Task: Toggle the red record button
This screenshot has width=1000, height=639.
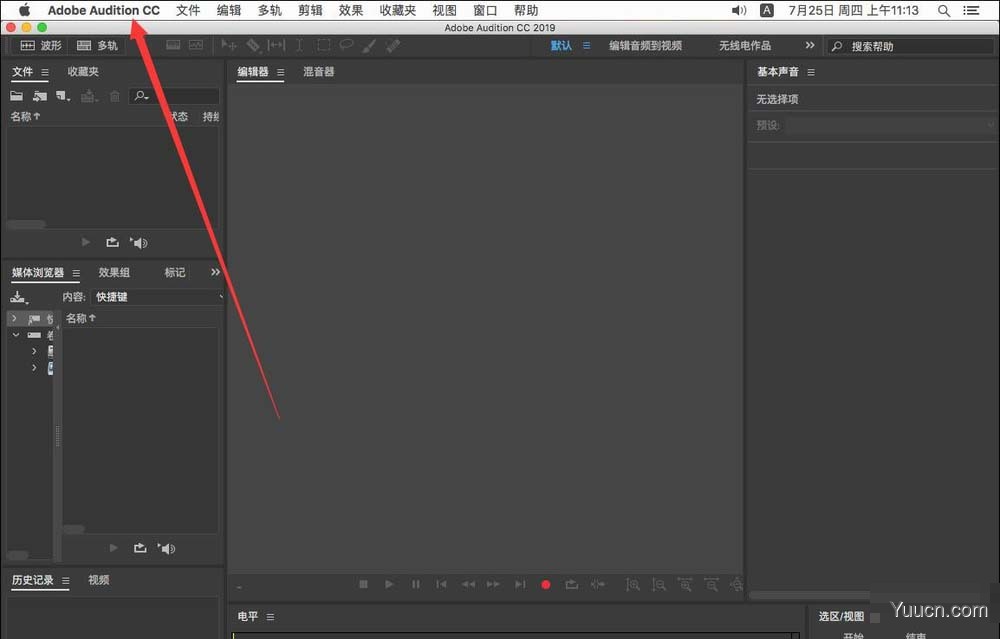Action: click(545, 585)
